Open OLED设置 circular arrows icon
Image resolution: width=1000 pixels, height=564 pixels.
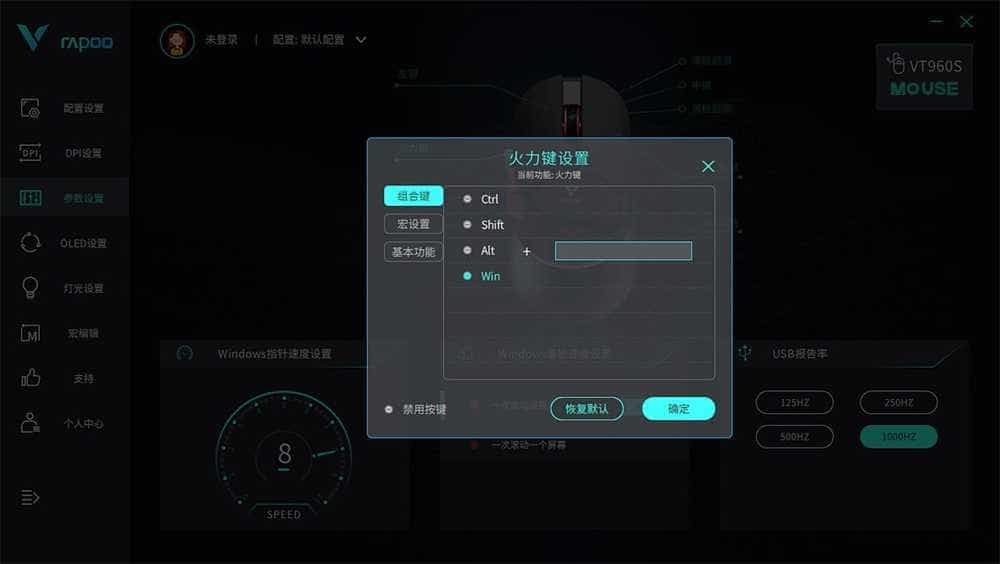30,242
